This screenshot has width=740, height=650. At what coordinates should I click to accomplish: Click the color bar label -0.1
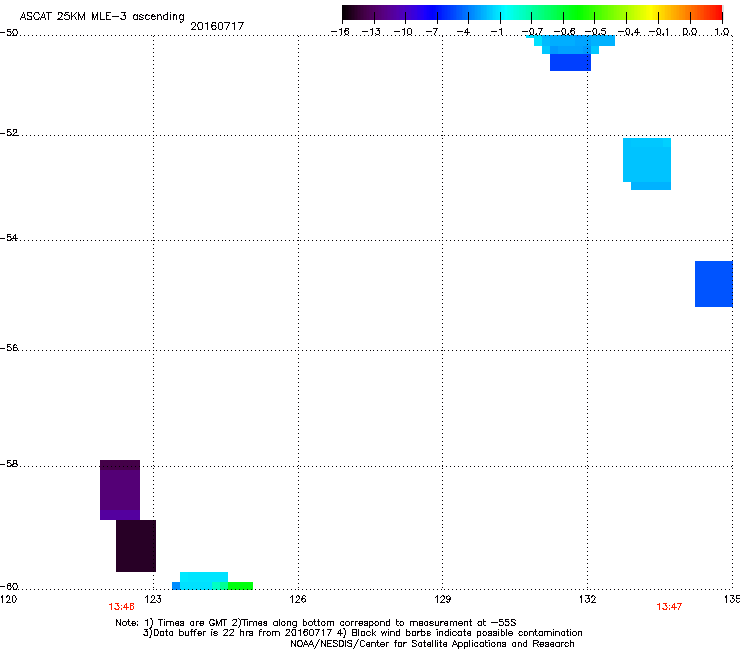[659, 32]
